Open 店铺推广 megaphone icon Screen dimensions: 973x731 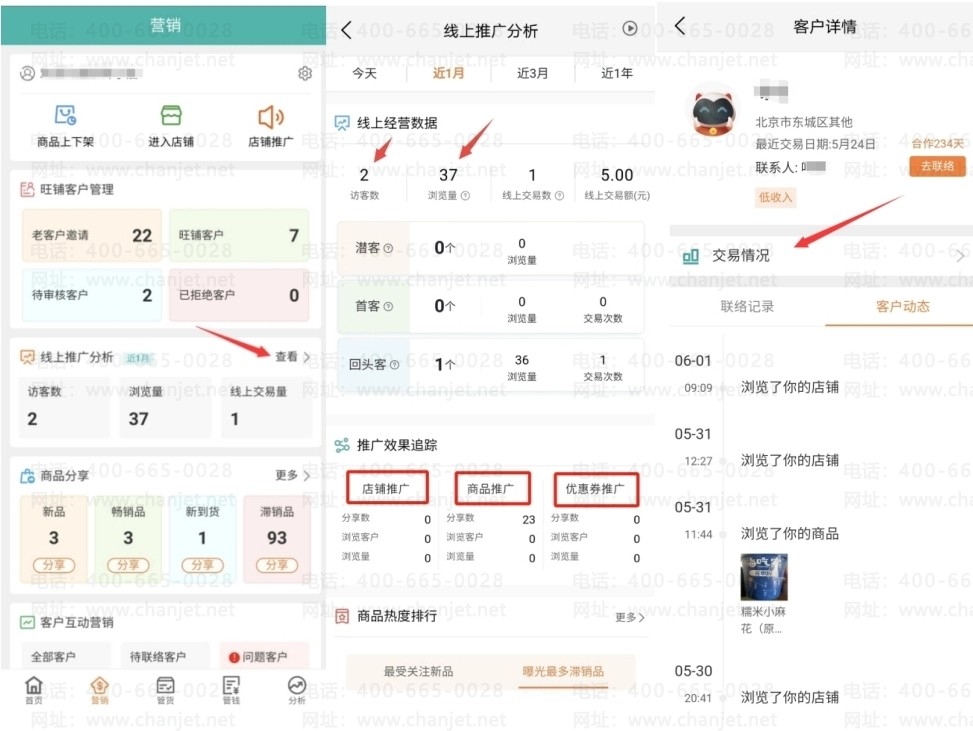point(271,117)
